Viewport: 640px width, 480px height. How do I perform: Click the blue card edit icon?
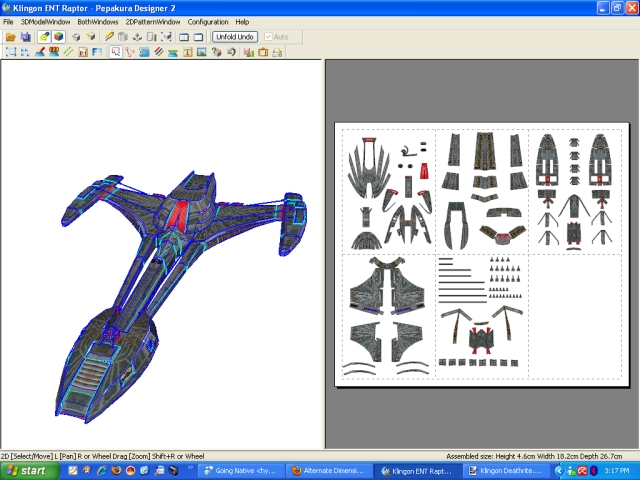(x=144, y=52)
